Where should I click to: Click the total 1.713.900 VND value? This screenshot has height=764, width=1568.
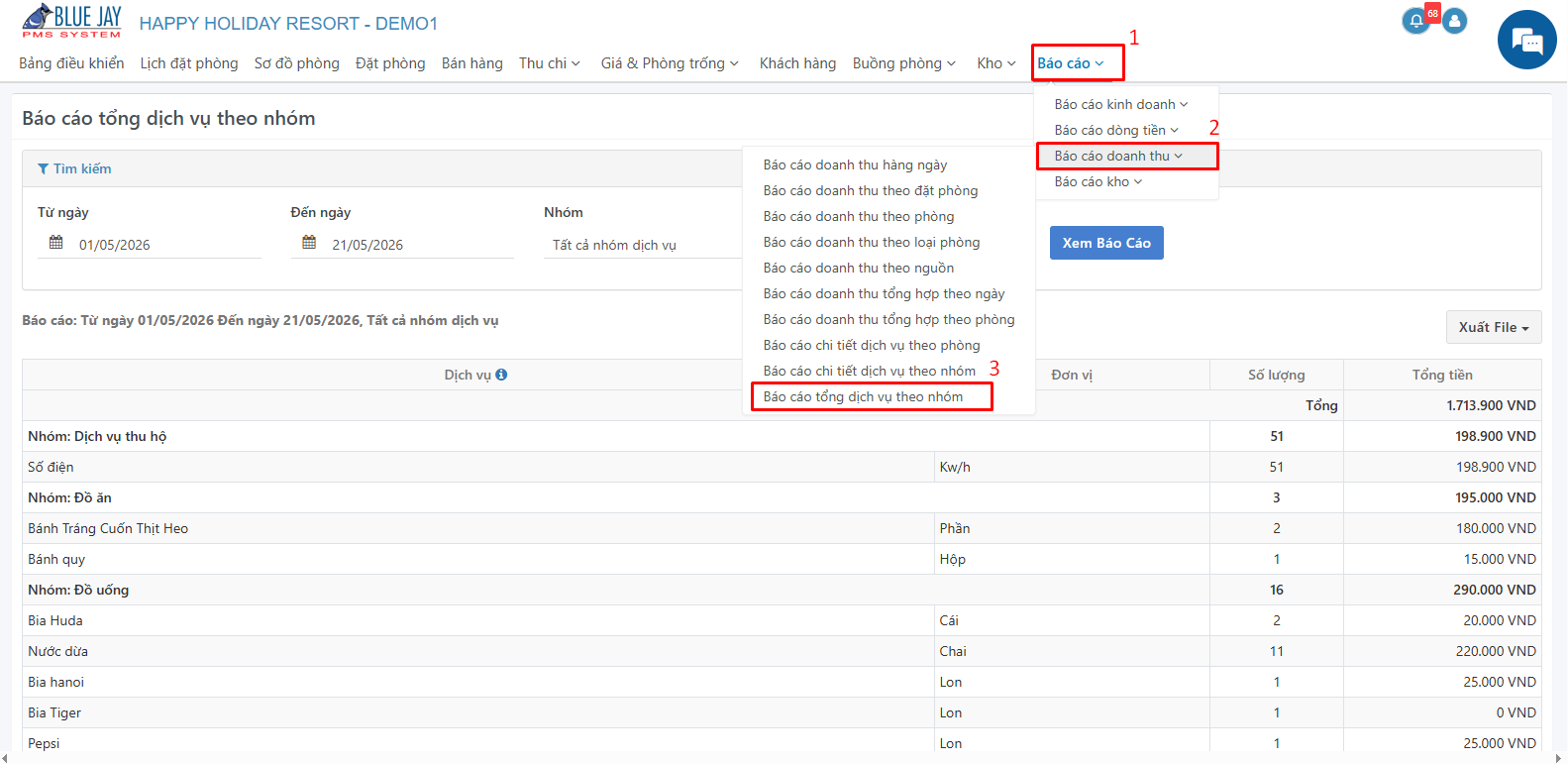point(1491,405)
